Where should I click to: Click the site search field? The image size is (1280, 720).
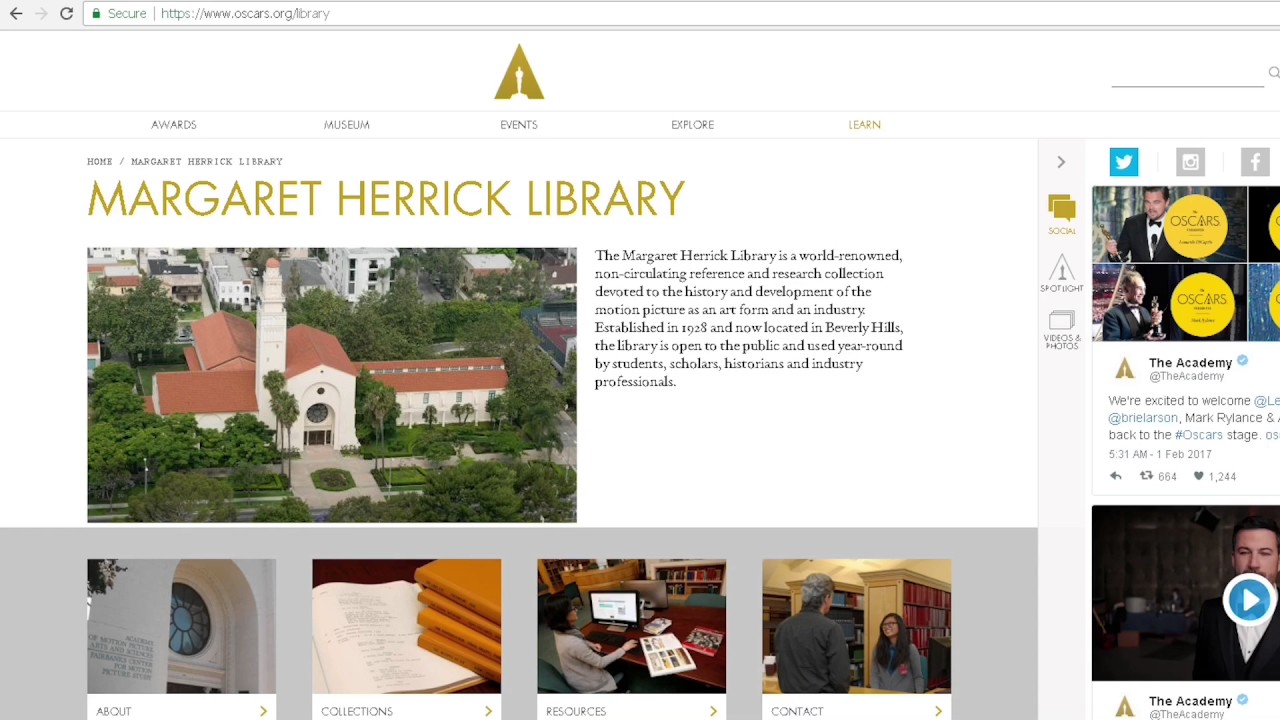[1187, 73]
